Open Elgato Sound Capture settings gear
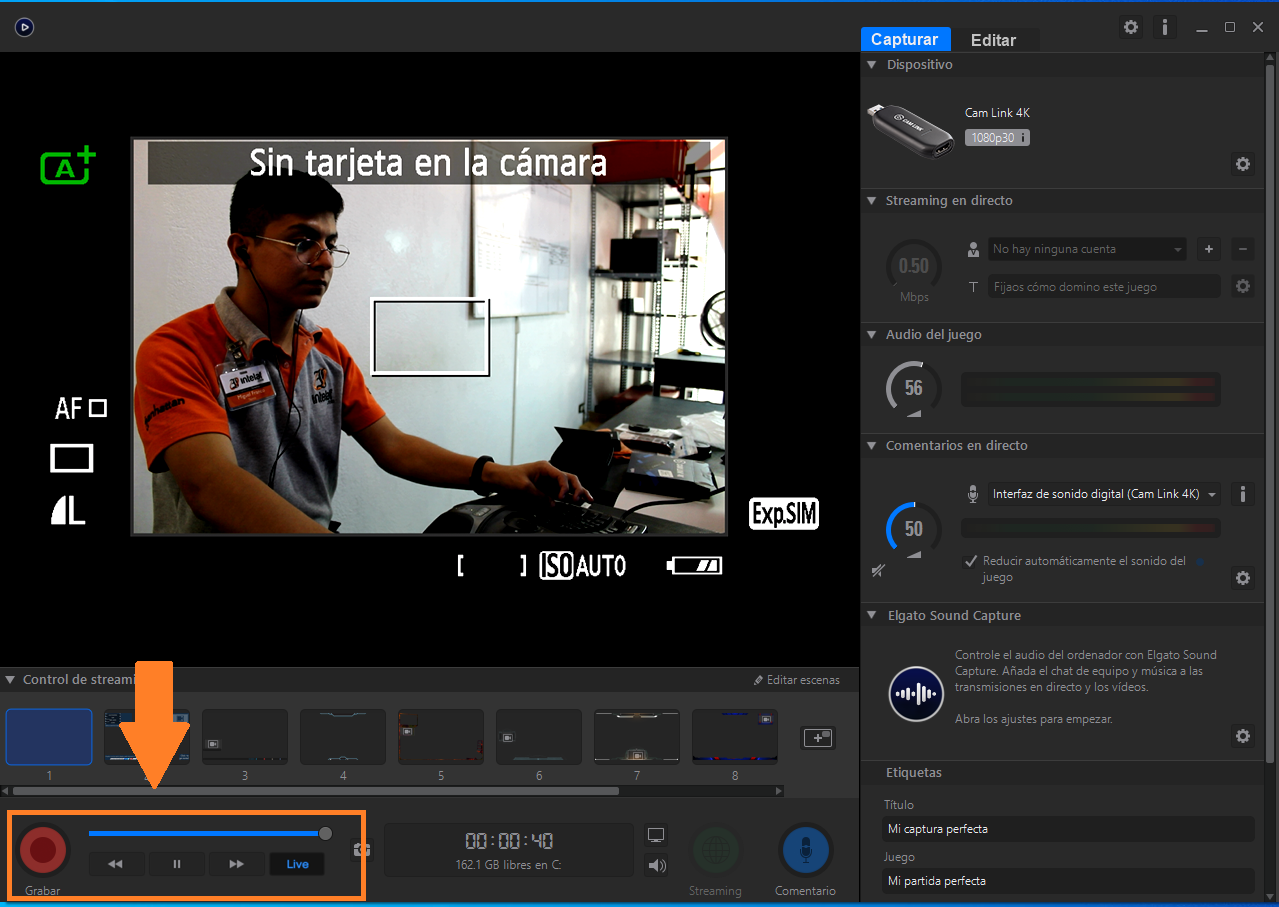1279x907 pixels. tap(1242, 736)
